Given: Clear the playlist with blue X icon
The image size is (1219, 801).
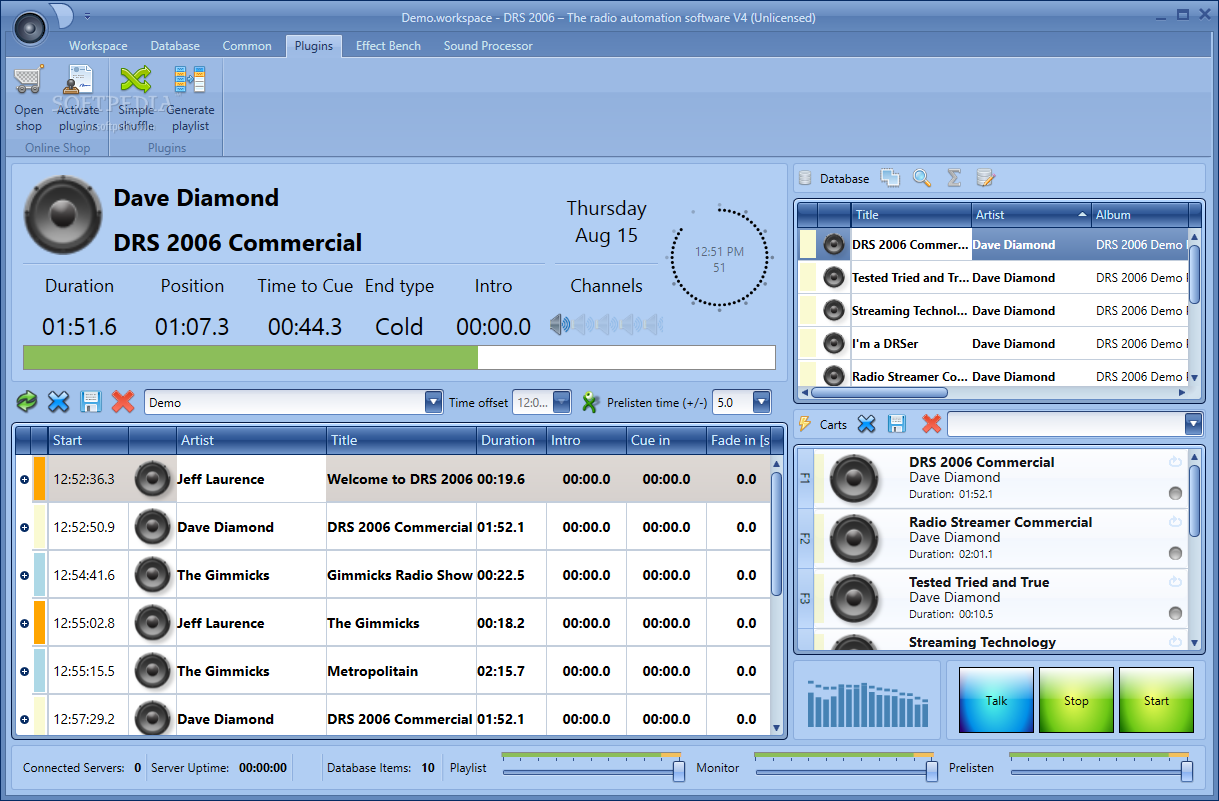Looking at the screenshot, I should 59,402.
